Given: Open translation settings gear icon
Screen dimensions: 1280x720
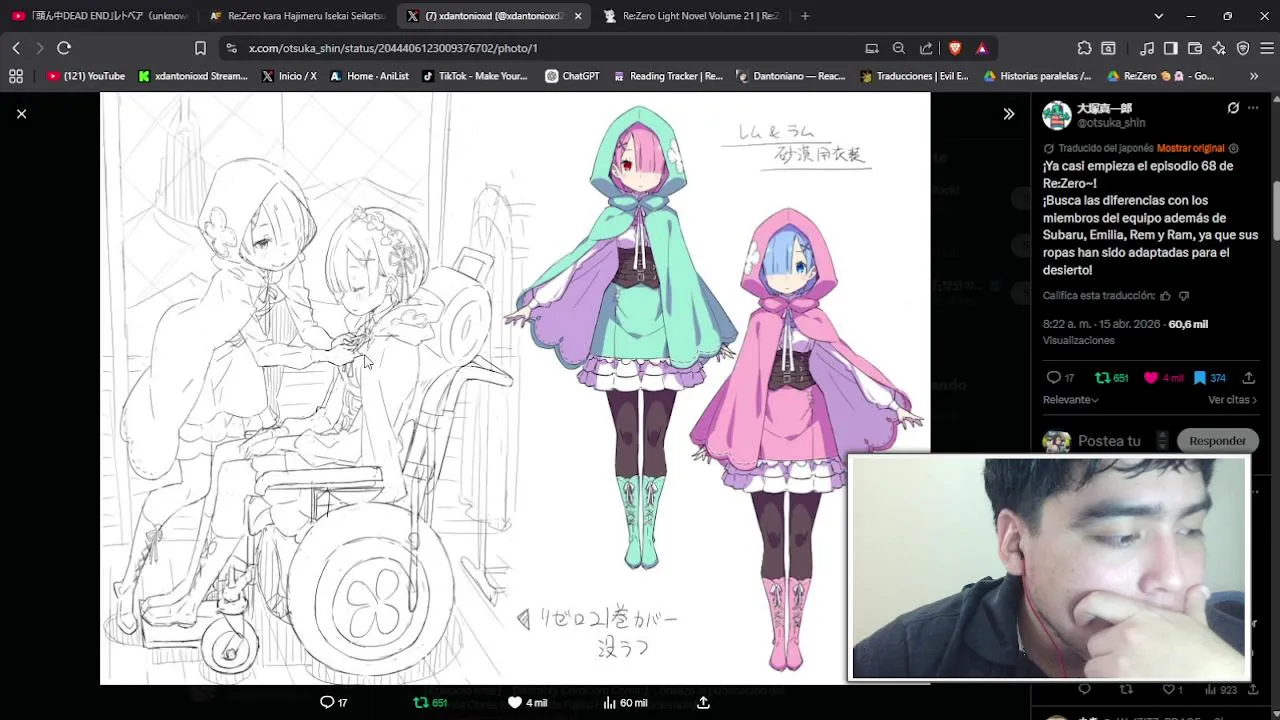Looking at the screenshot, I should tap(1233, 148).
